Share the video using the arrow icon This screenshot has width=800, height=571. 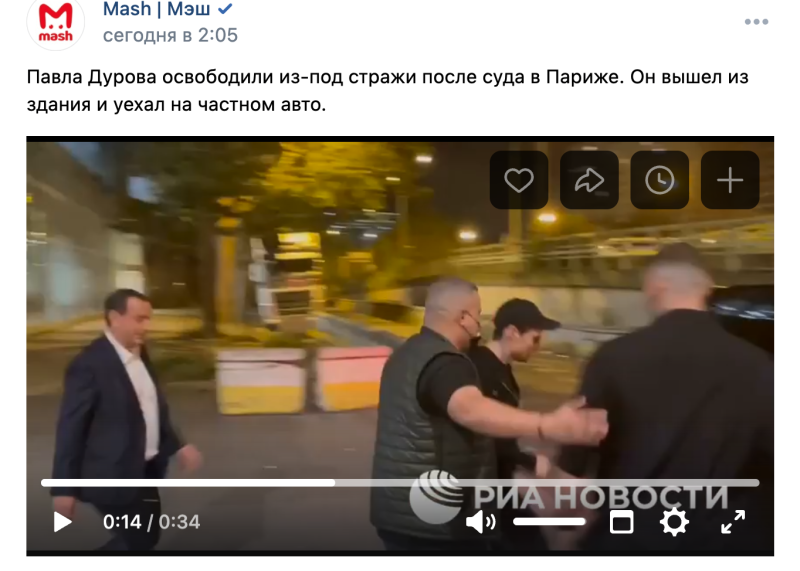click(x=589, y=180)
